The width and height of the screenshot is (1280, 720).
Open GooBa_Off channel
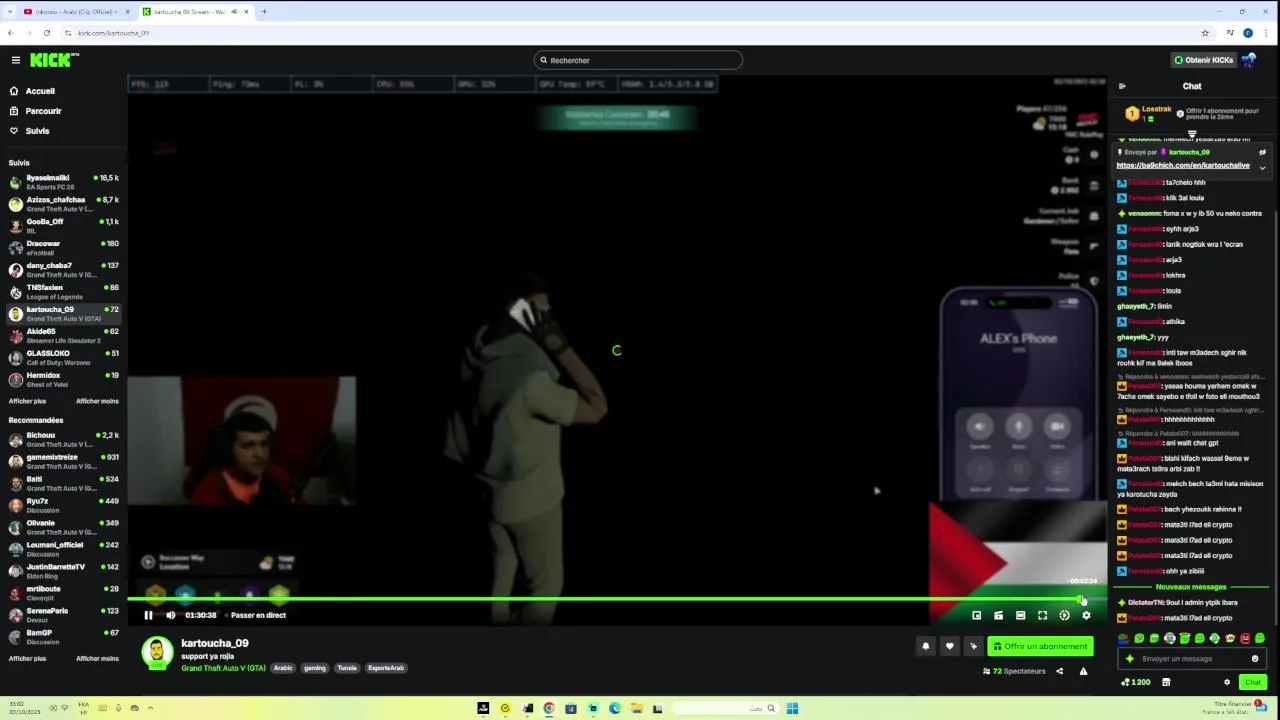pyautogui.click(x=64, y=226)
